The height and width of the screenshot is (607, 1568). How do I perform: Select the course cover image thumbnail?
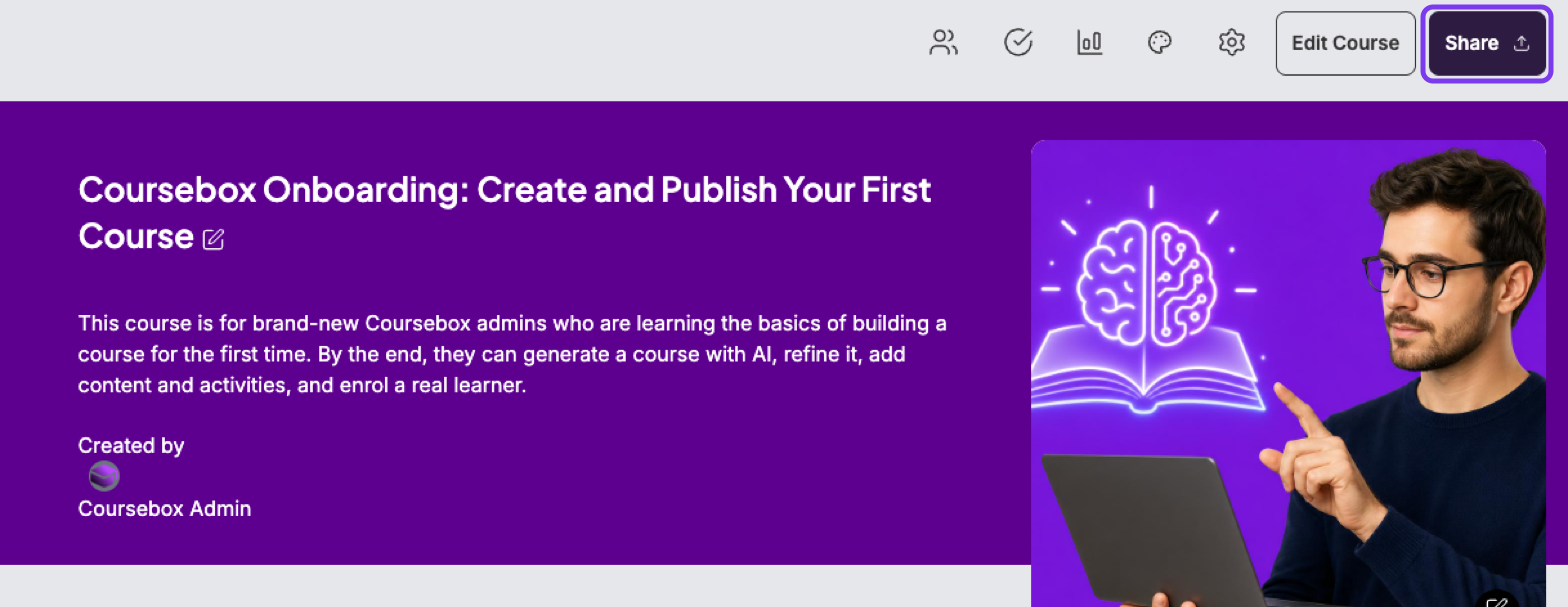pyautogui.click(x=1289, y=373)
